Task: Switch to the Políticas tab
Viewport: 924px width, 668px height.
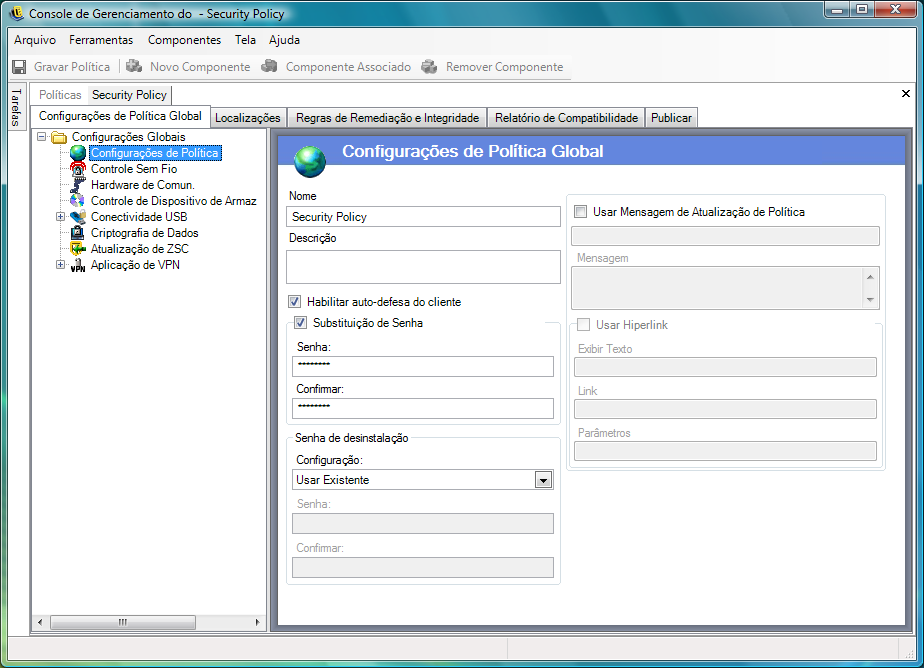Action: click(x=60, y=95)
